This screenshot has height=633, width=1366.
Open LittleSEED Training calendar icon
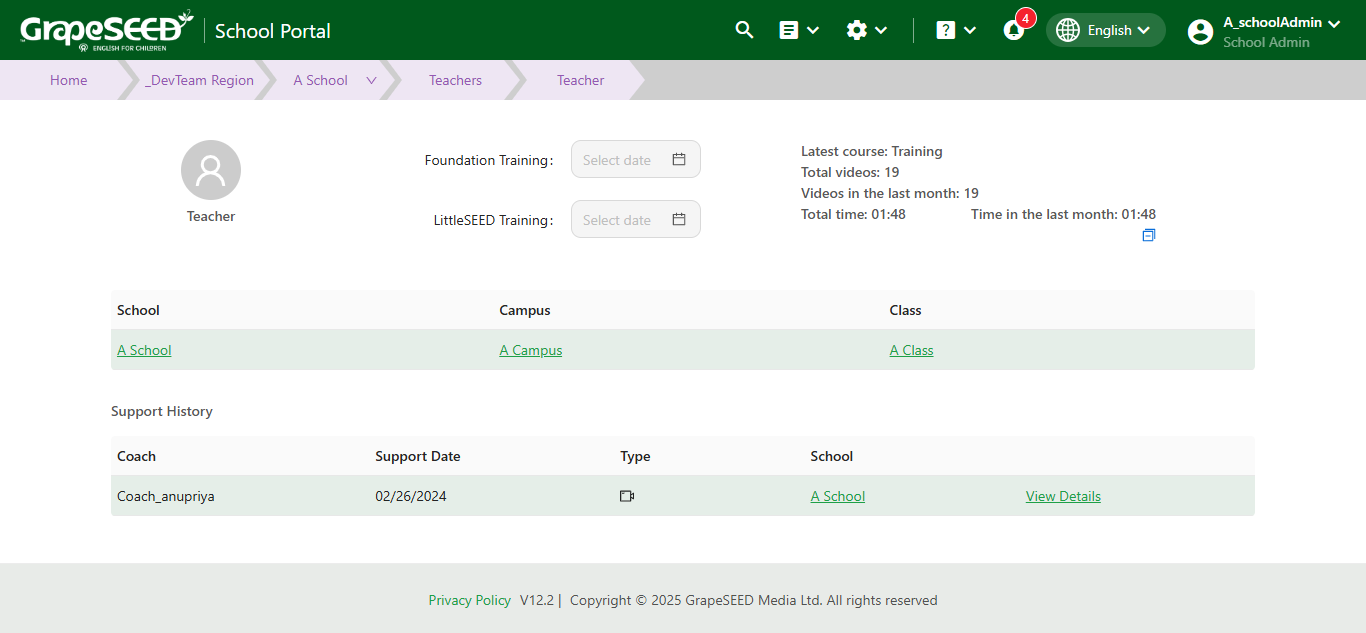tap(679, 219)
